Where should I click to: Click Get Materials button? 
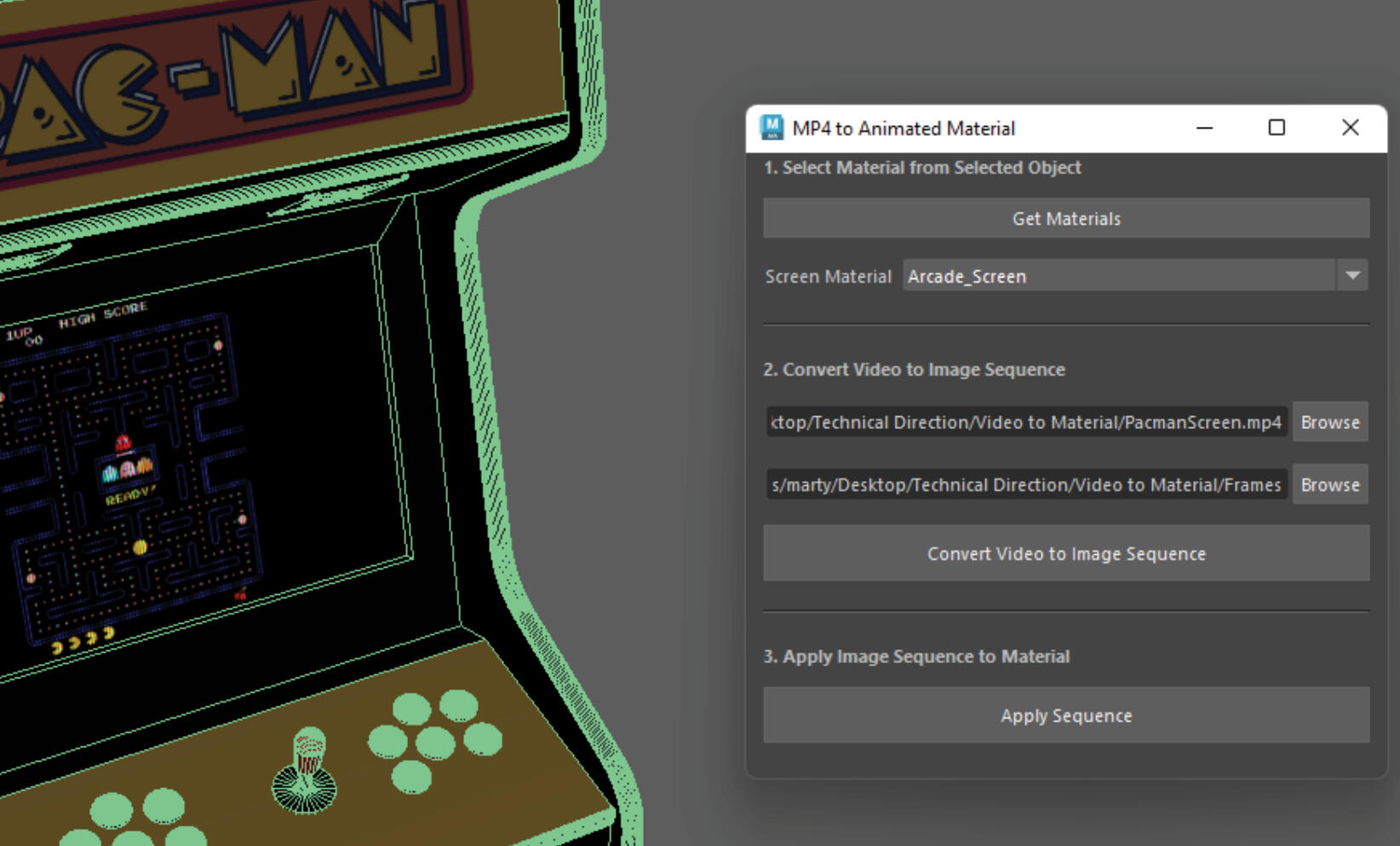tap(1065, 218)
